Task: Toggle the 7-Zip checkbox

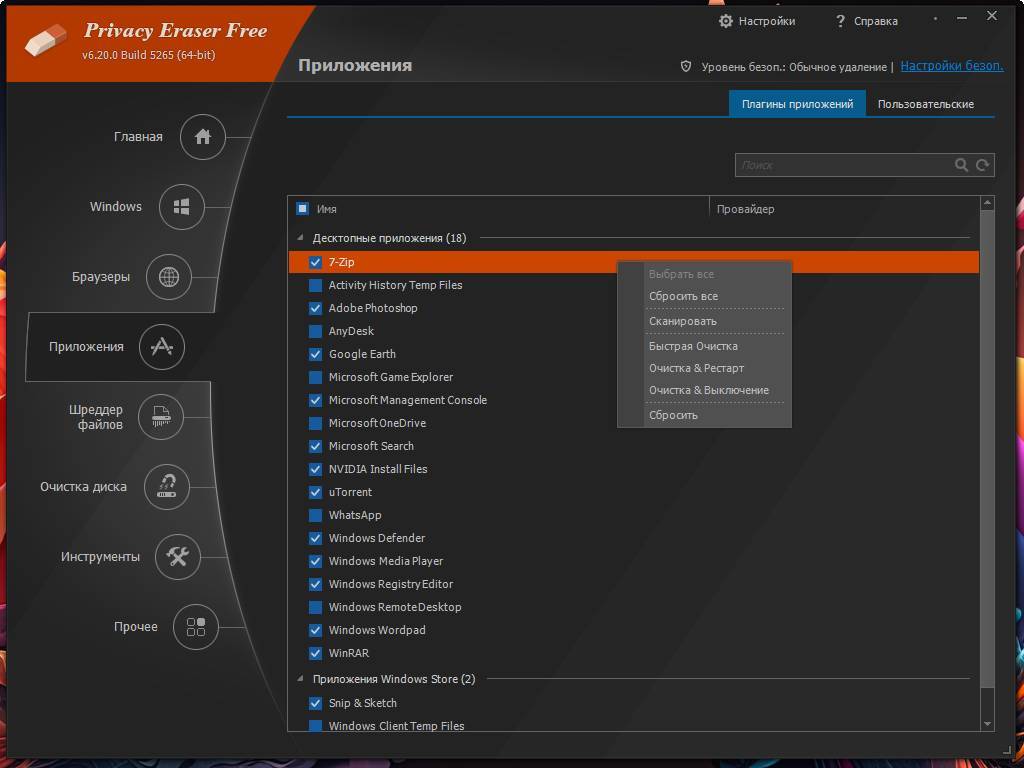Action: 315,263
